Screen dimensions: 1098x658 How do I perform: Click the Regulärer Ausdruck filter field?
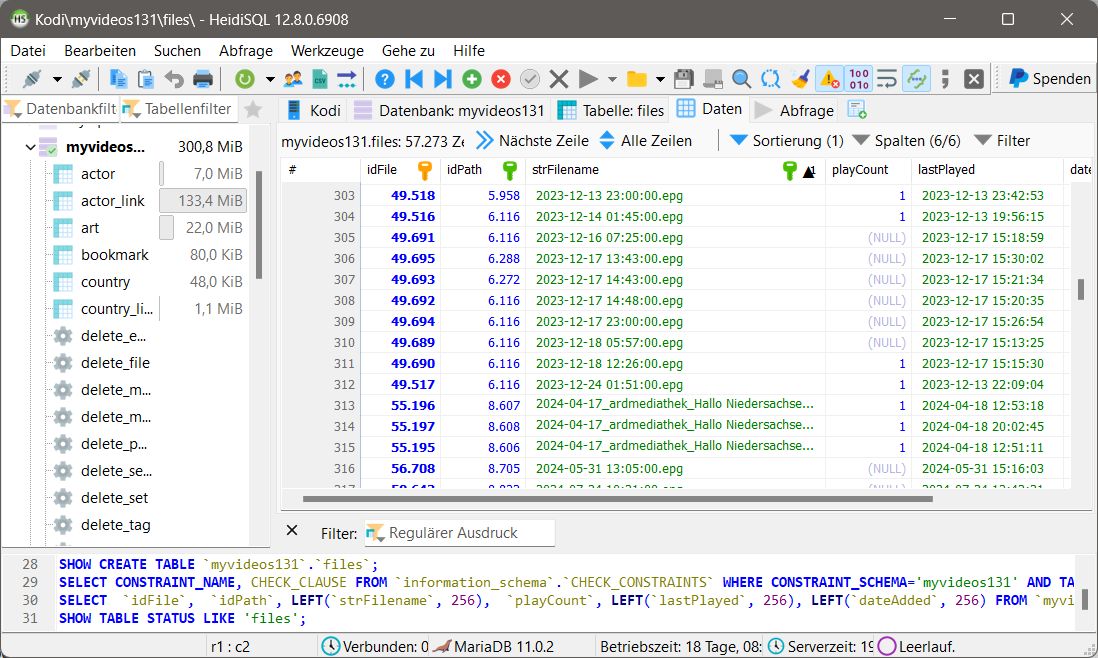[x=459, y=533]
